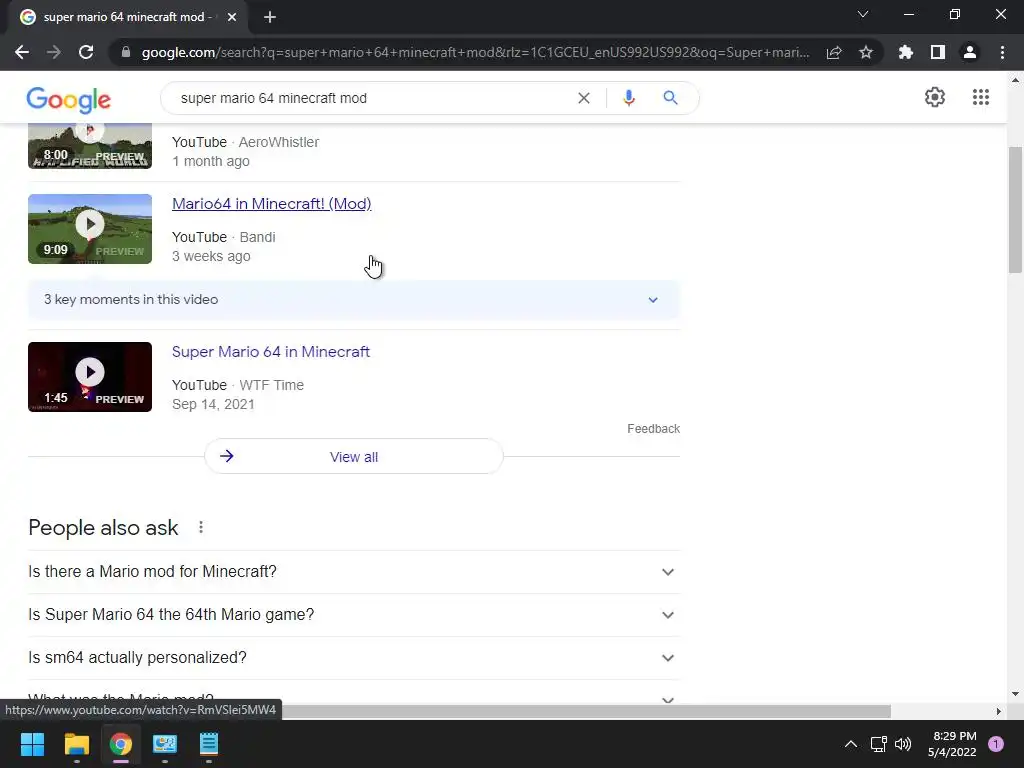This screenshot has width=1024, height=768.
Task: Expand 3 key moments in this video
Action: click(354, 300)
